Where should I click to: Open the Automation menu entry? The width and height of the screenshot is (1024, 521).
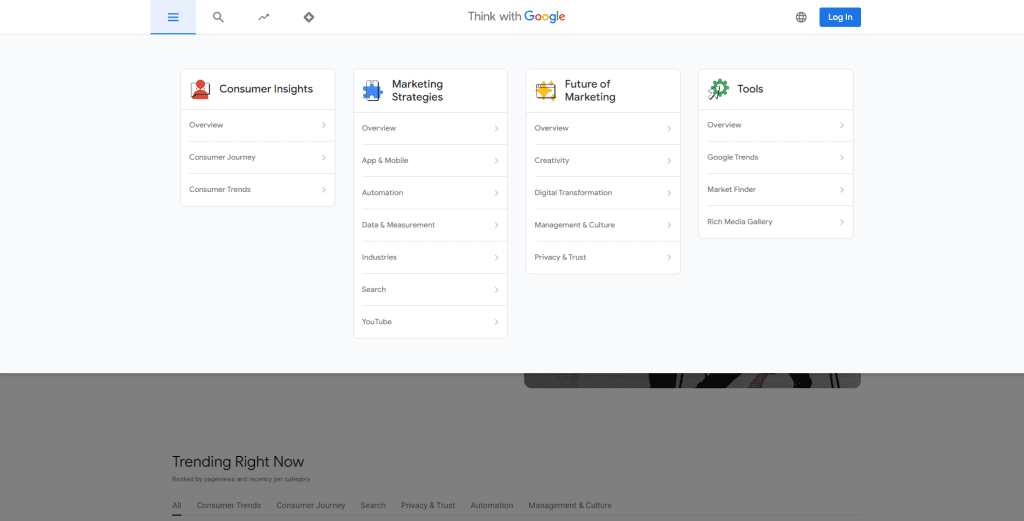point(430,193)
